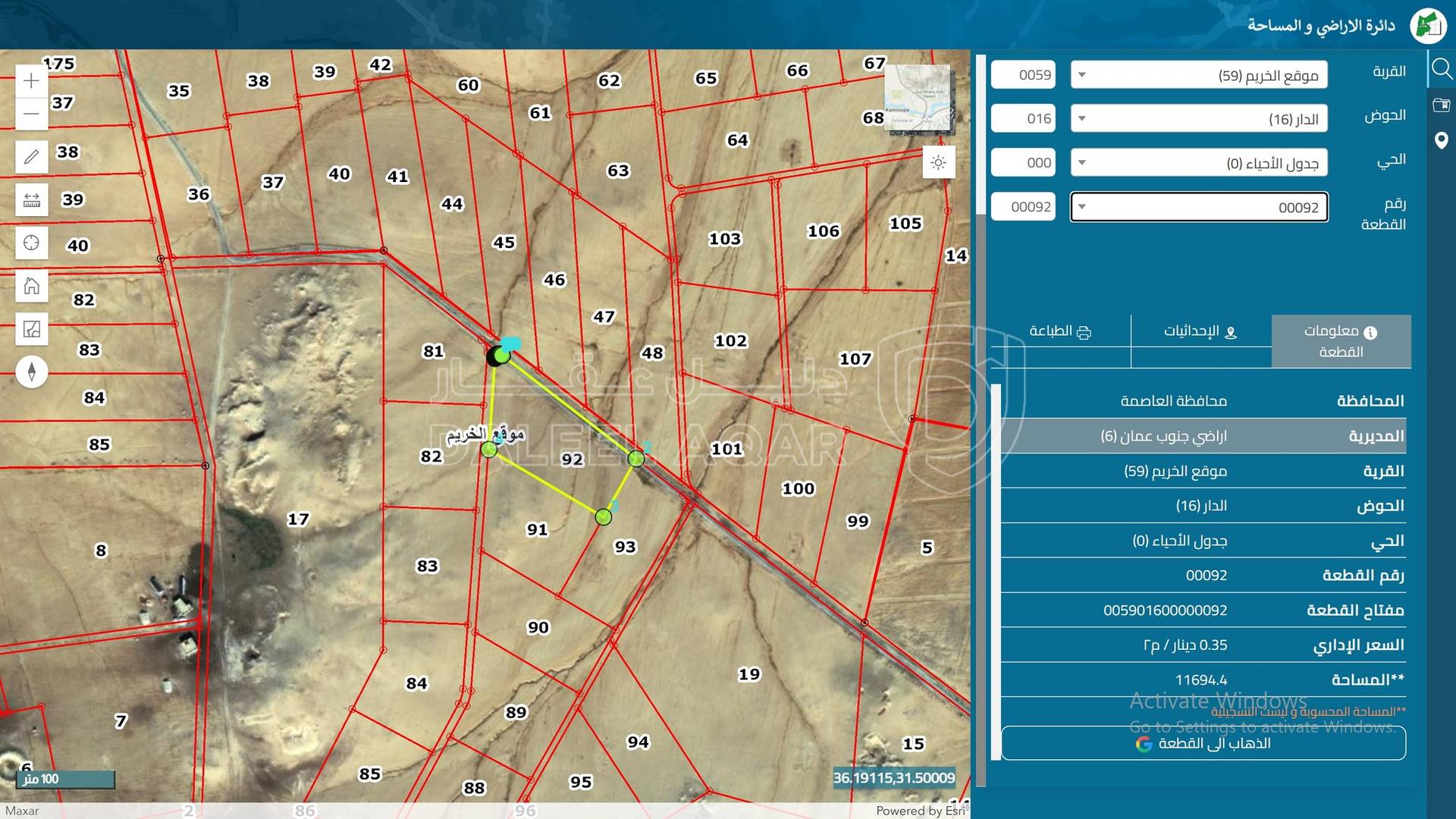Open the basemap switcher tool
The image size is (1456, 819).
(x=31, y=329)
